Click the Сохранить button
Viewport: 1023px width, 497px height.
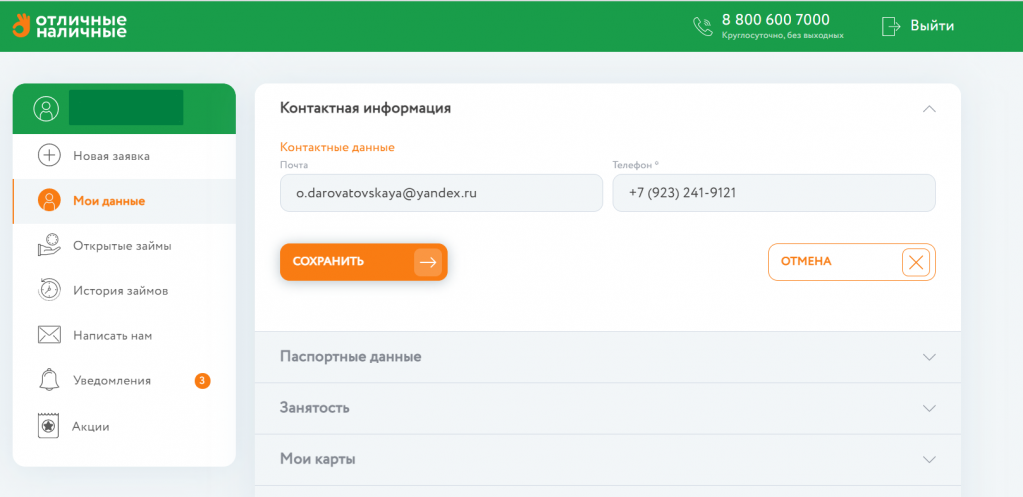[x=363, y=262]
